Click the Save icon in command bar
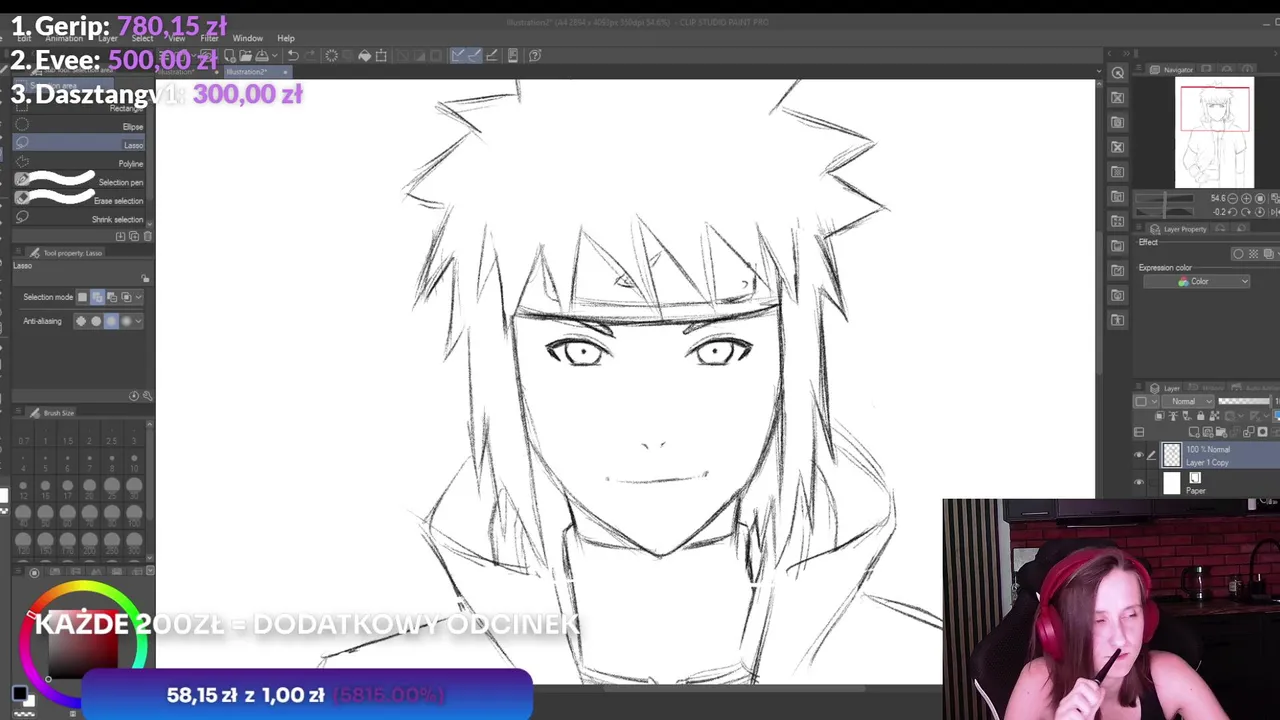 [262, 56]
